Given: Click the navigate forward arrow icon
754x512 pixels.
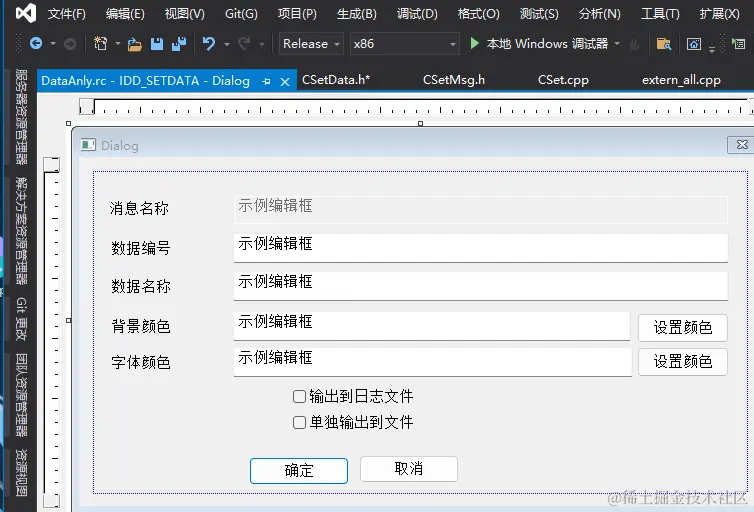Looking at the screenshot, I should (x=70, y=44).
